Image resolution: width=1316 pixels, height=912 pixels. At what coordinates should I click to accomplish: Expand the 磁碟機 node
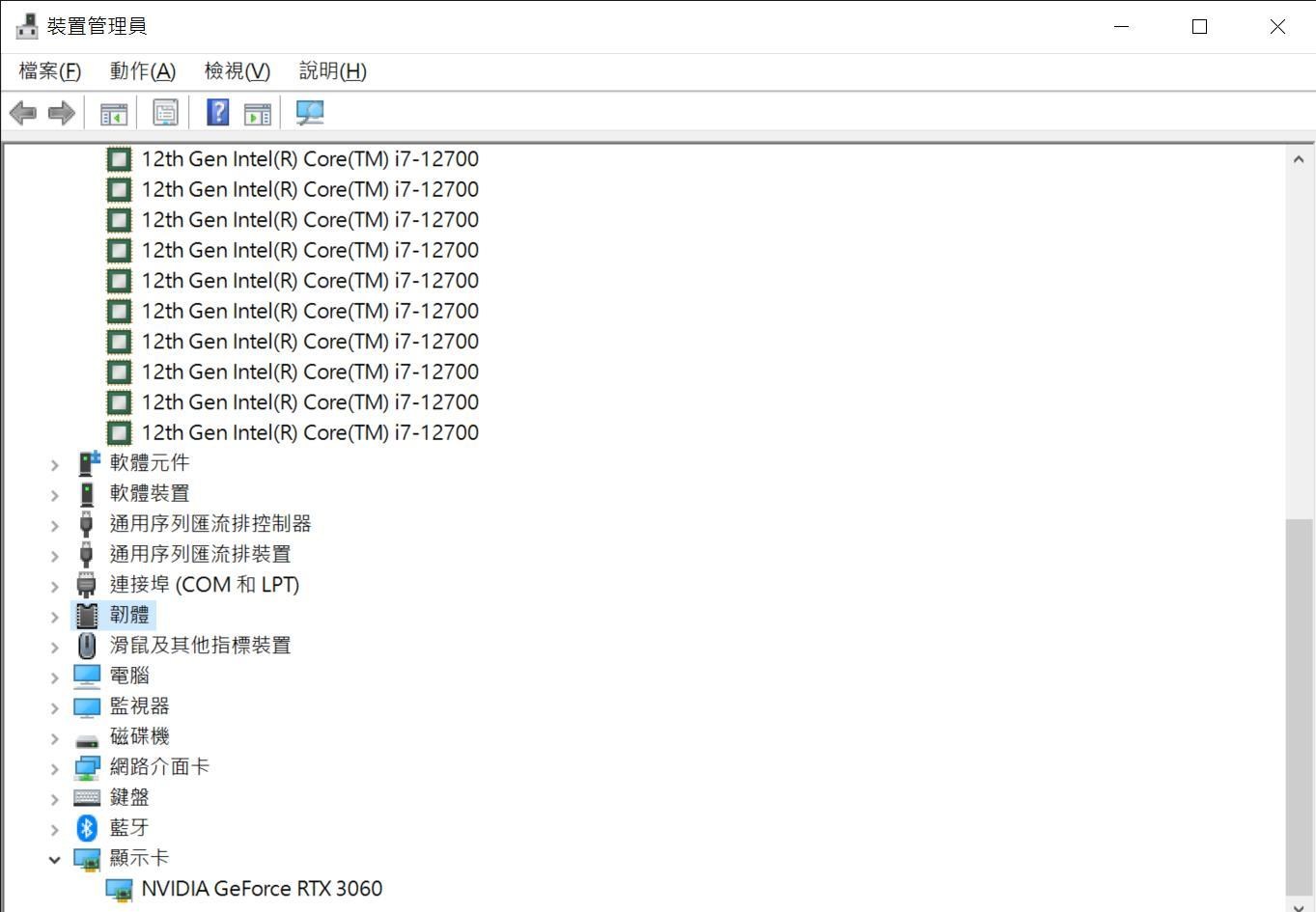coord(55,738)
